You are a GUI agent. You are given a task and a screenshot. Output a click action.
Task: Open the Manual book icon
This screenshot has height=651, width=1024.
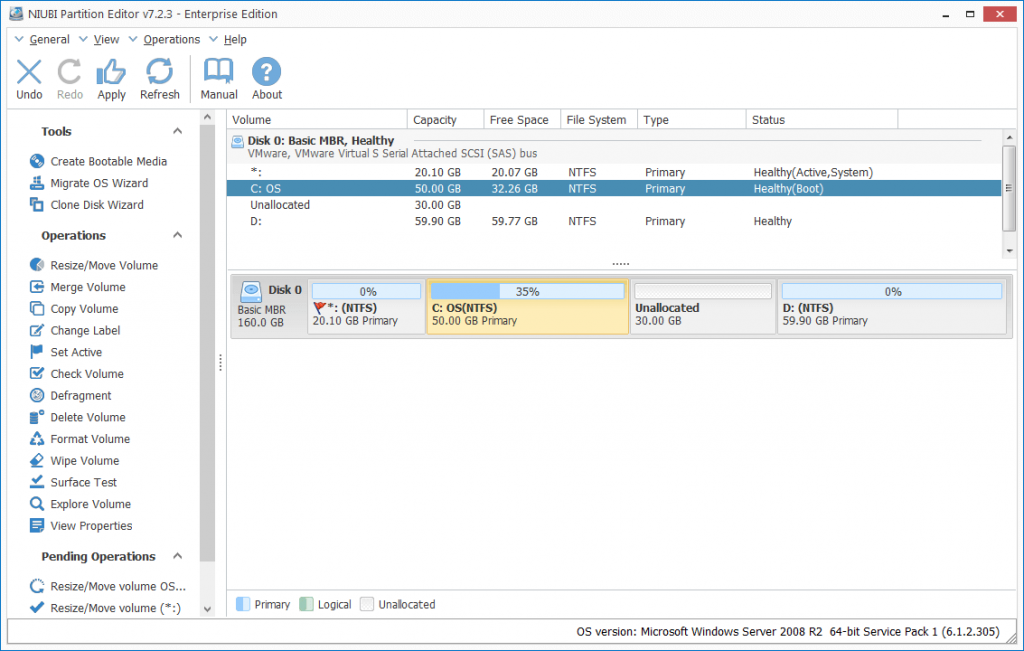218,72
